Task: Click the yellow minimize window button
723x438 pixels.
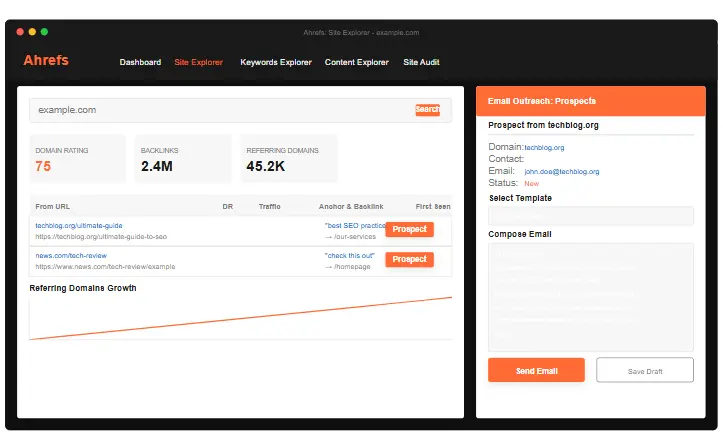Action: (x=32, y=32)
